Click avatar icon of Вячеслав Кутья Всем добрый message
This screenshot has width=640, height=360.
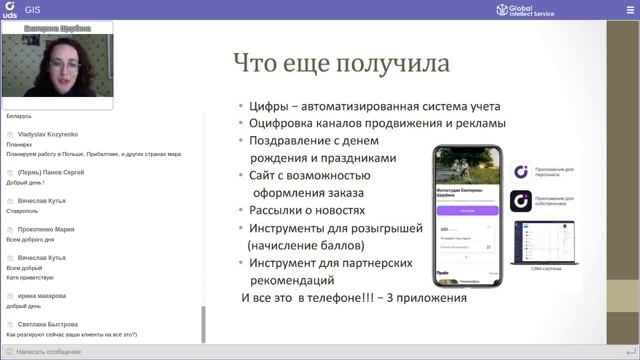tap(10, 258)
